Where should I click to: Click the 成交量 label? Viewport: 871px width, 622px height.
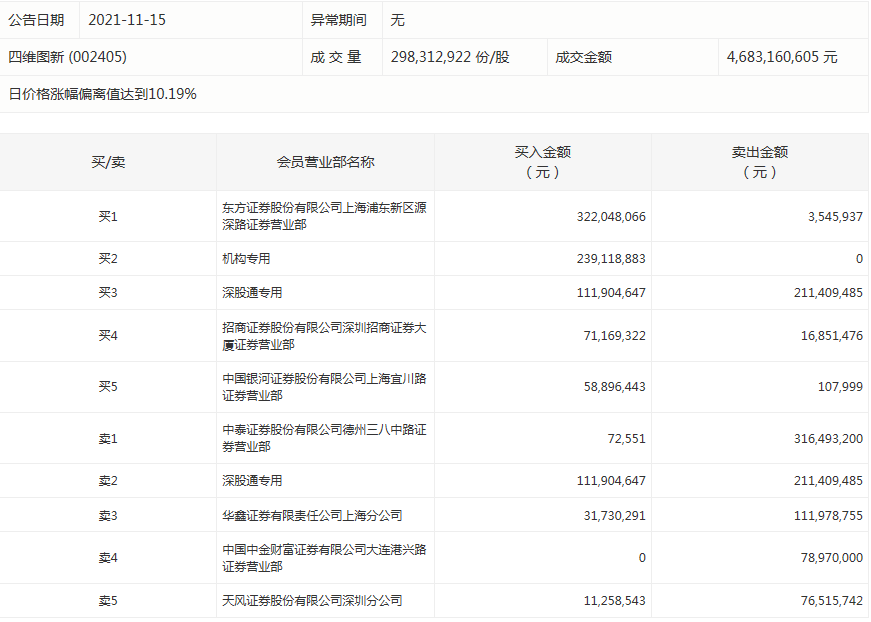[x=336, y=57]
